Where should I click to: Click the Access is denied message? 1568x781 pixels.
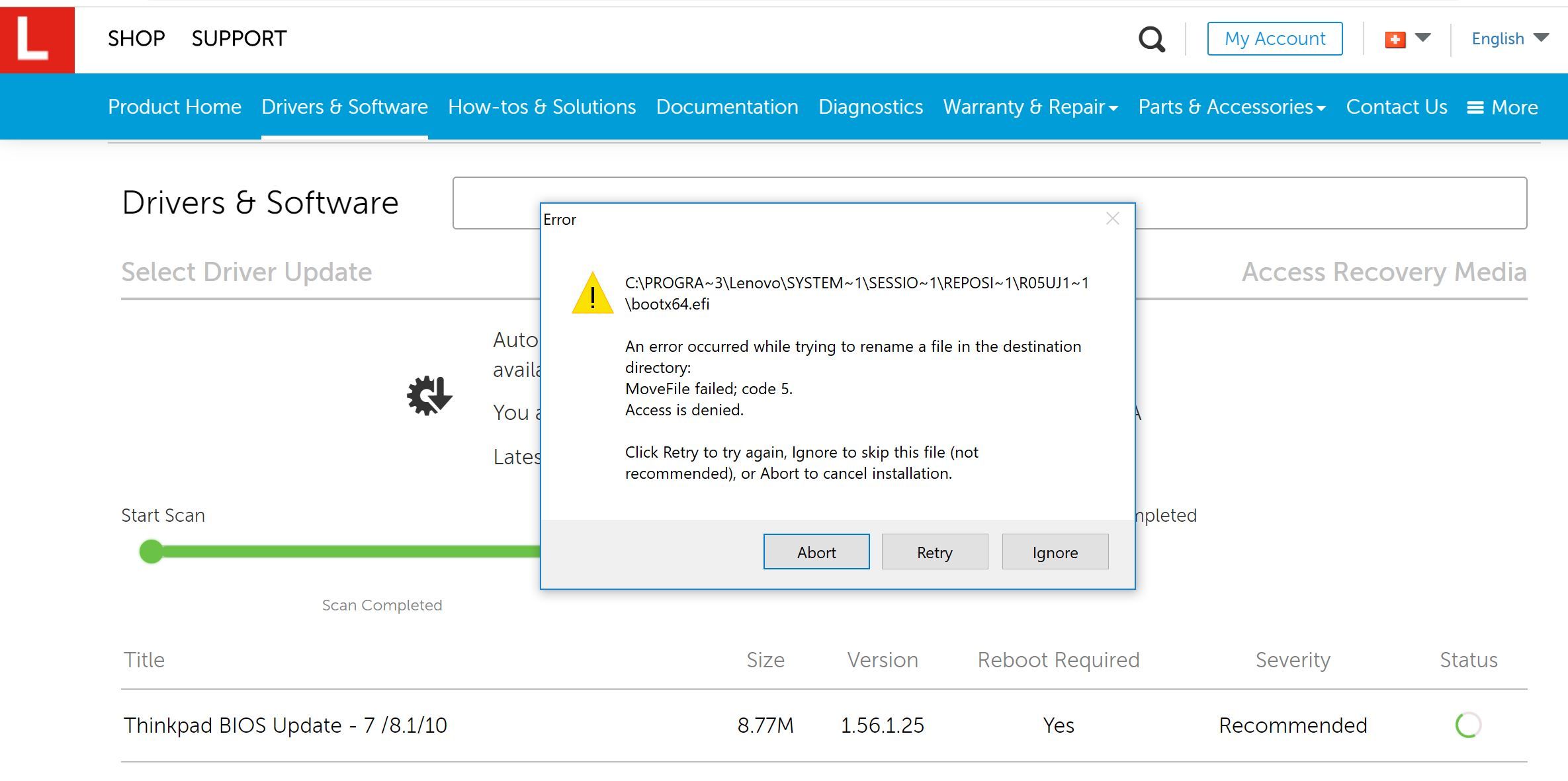pyautogui.click(x=684, y=410)
